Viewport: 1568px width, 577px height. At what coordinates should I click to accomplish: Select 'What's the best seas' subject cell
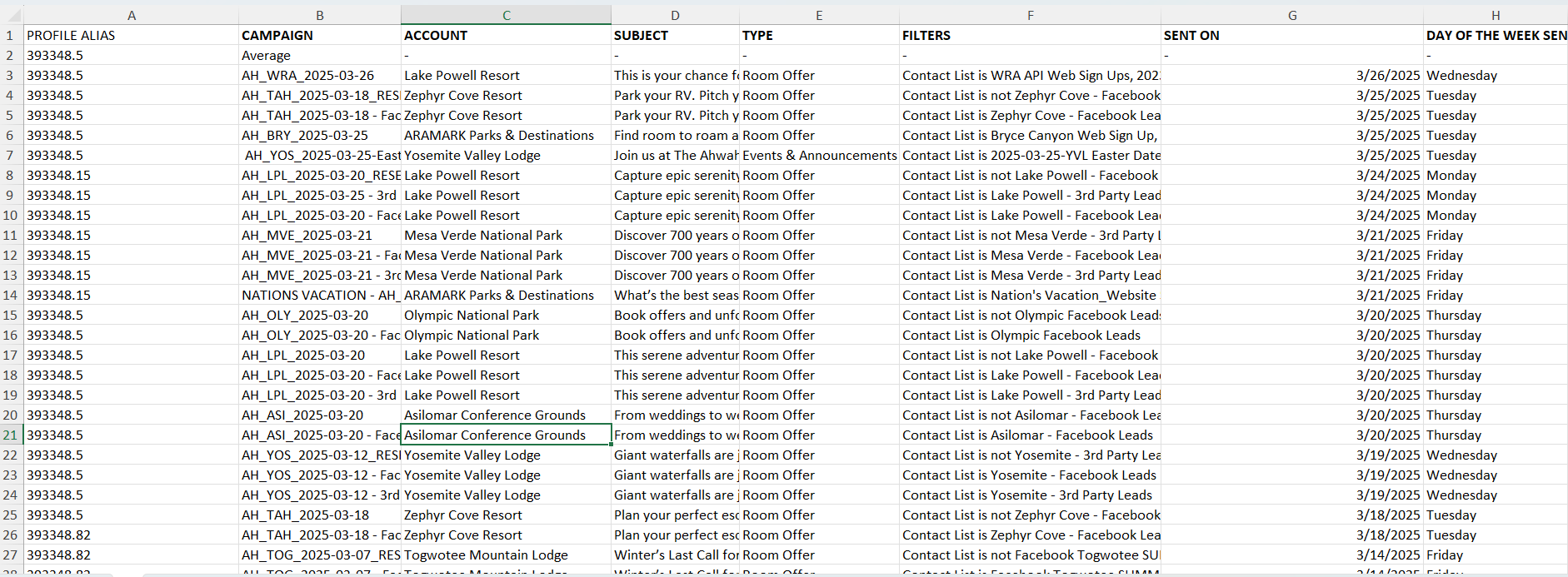coord(675,295)
